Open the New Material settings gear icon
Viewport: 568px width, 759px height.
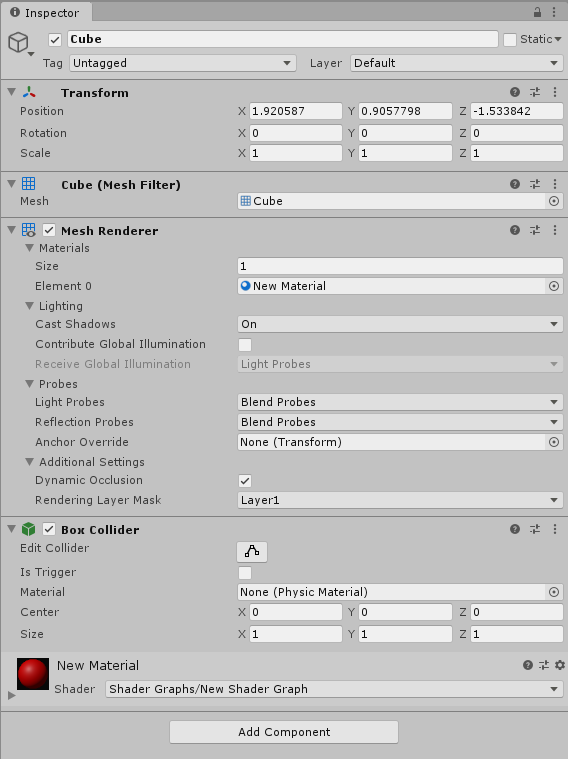[560, 665]
